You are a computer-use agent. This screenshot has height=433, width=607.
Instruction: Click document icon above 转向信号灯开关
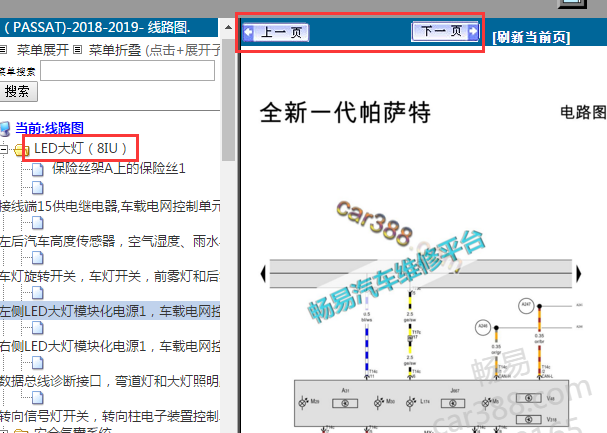tap(38, 397)
